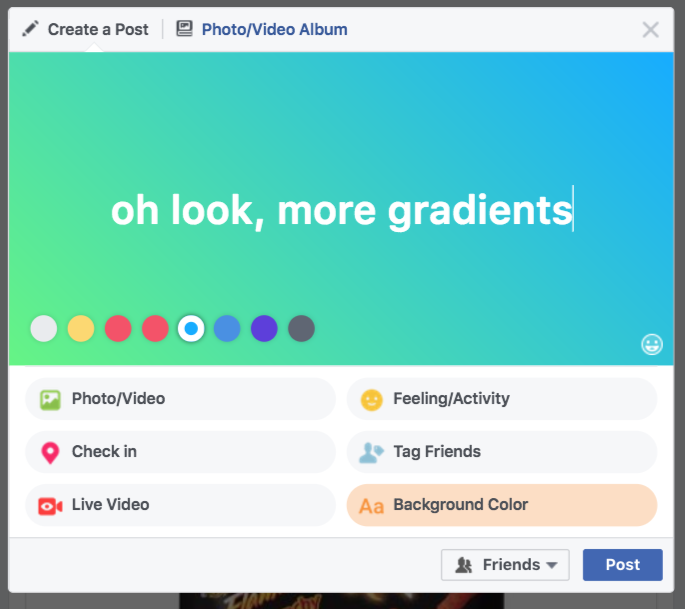Viewport: 685px width, 609px height.
Task: Click the Photo/Video picture icon
Action: pyautogui.click(x=50, y=399)
